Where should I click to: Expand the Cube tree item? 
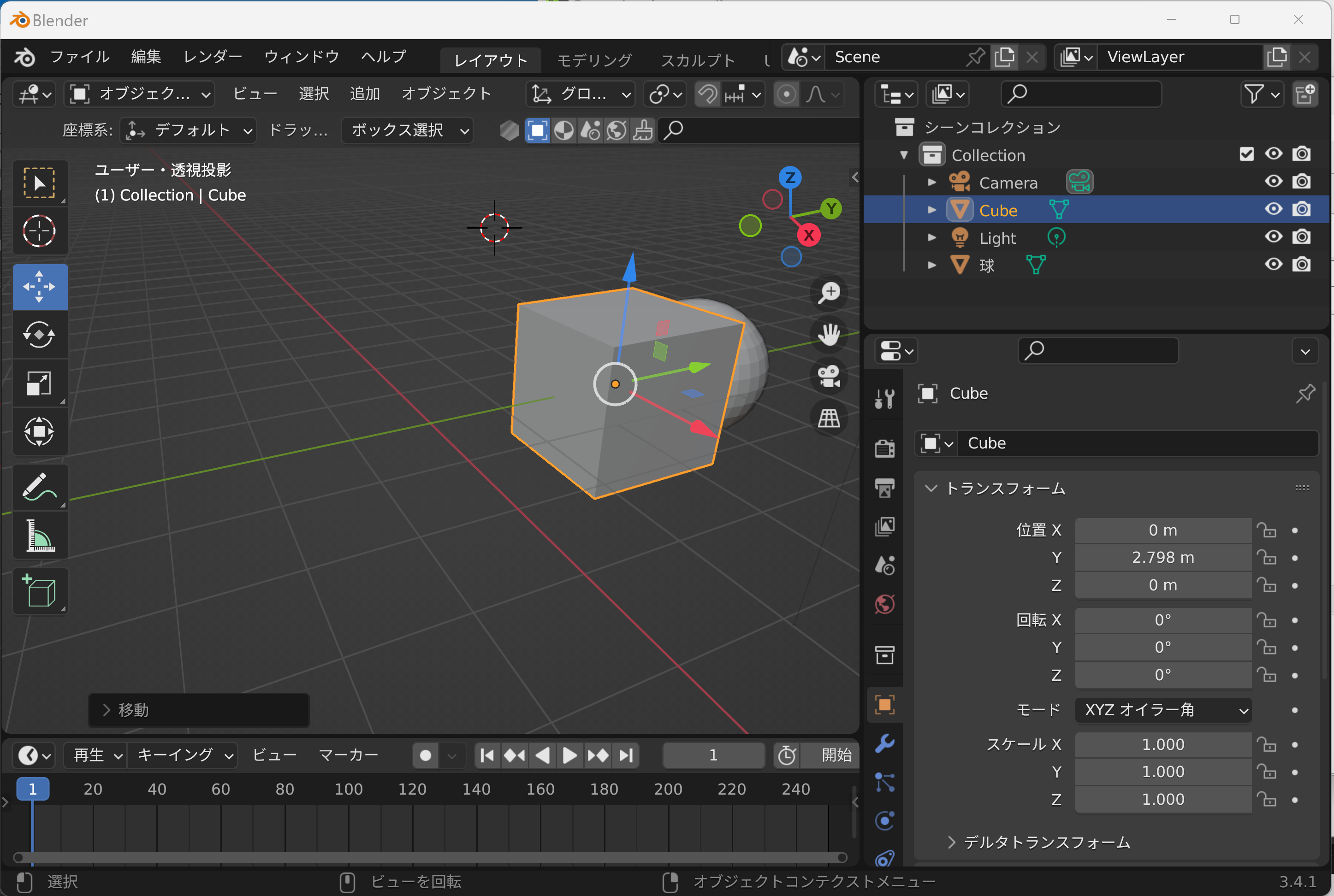coord(931,210)
